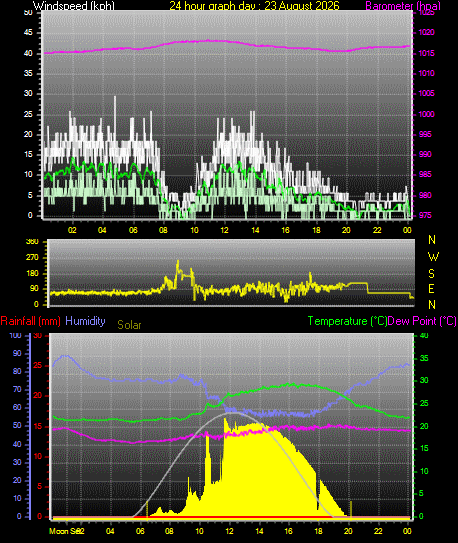
Task: Click the Rainfall (mm) legend label
Action: click(x=30, y=321)
